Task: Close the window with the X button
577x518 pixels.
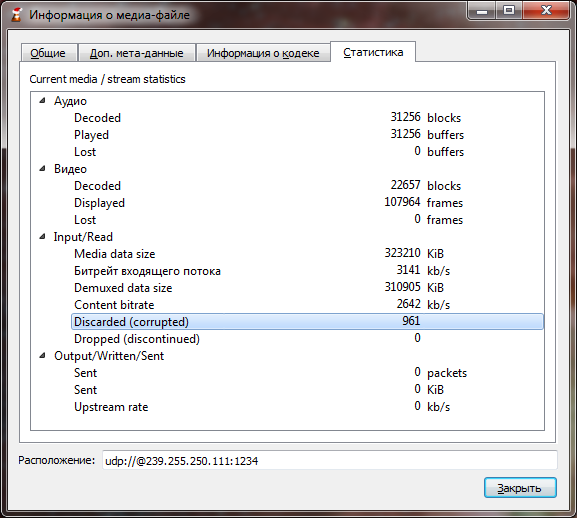Action: click(x=546, y=11)
